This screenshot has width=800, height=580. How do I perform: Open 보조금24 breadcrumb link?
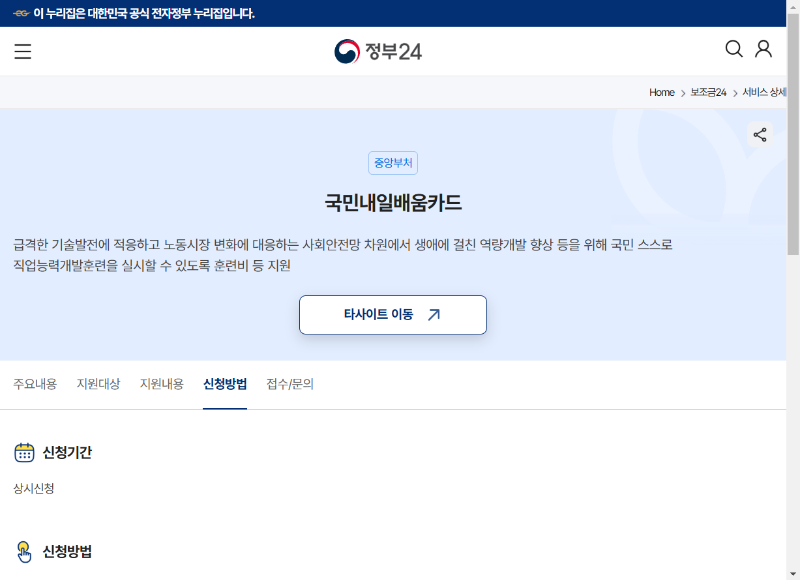tap(708, 92)
